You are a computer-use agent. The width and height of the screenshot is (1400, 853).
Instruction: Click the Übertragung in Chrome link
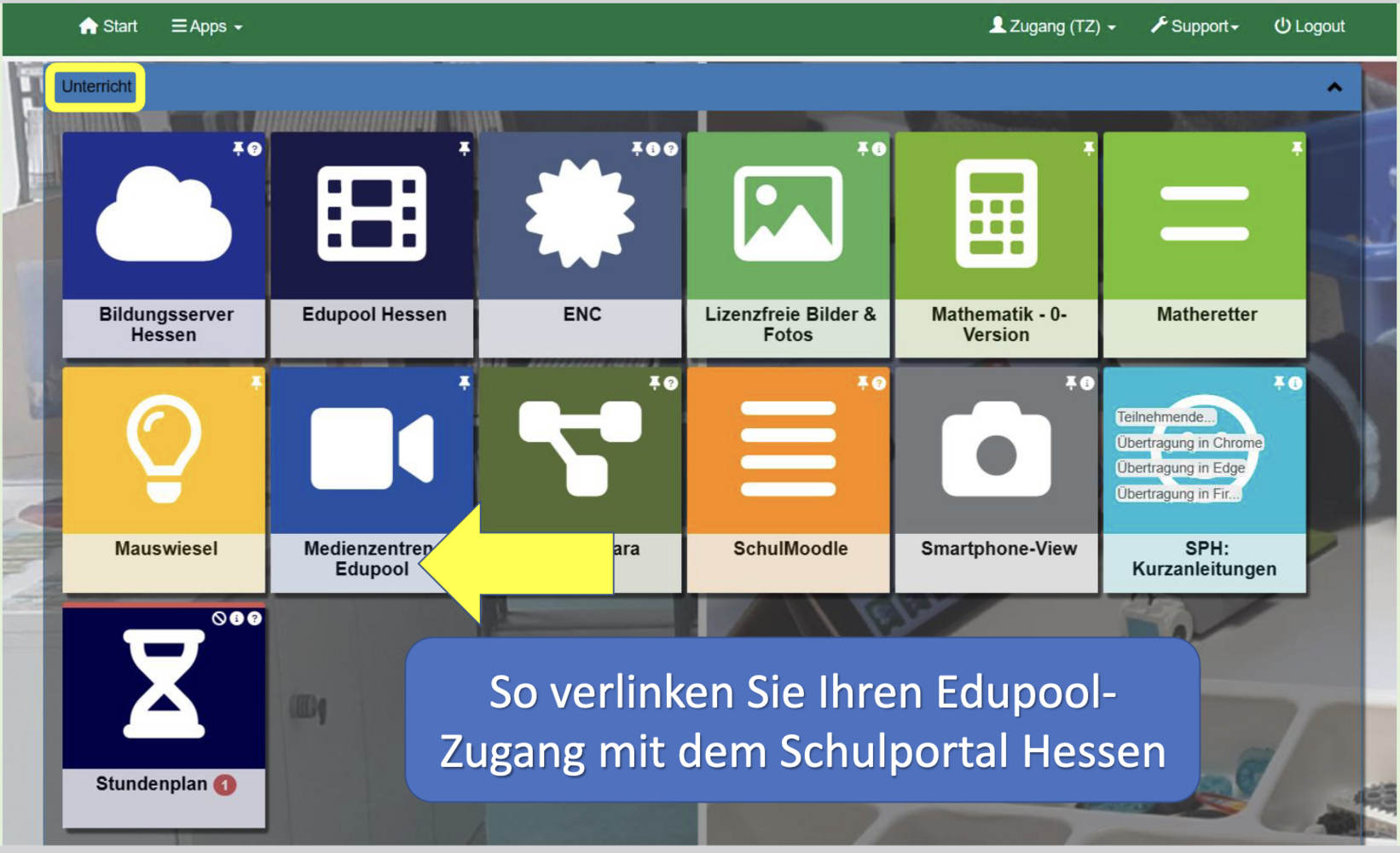1189,443
